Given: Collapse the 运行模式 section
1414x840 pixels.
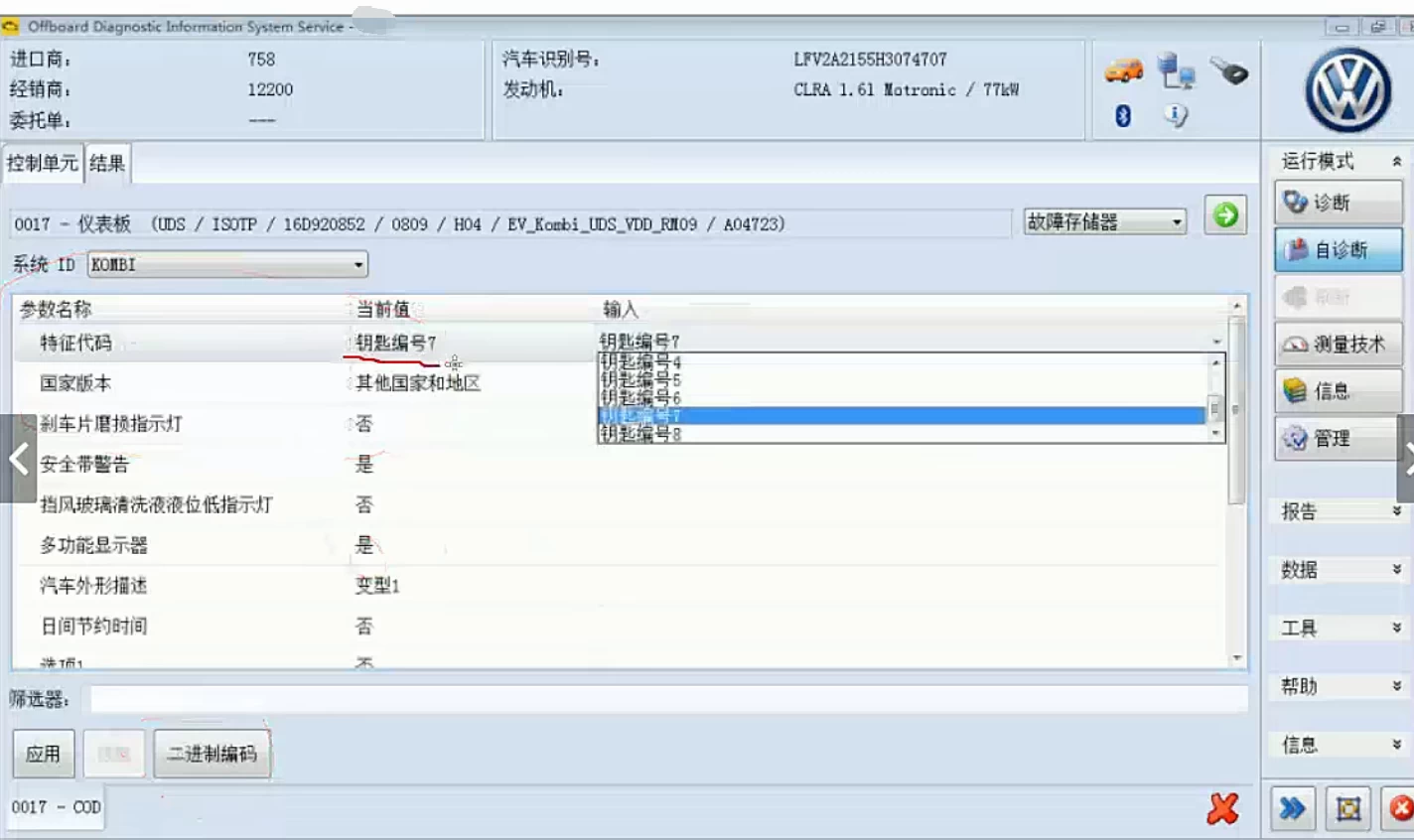Looking at the screenshot, I should pos(1397,161).
